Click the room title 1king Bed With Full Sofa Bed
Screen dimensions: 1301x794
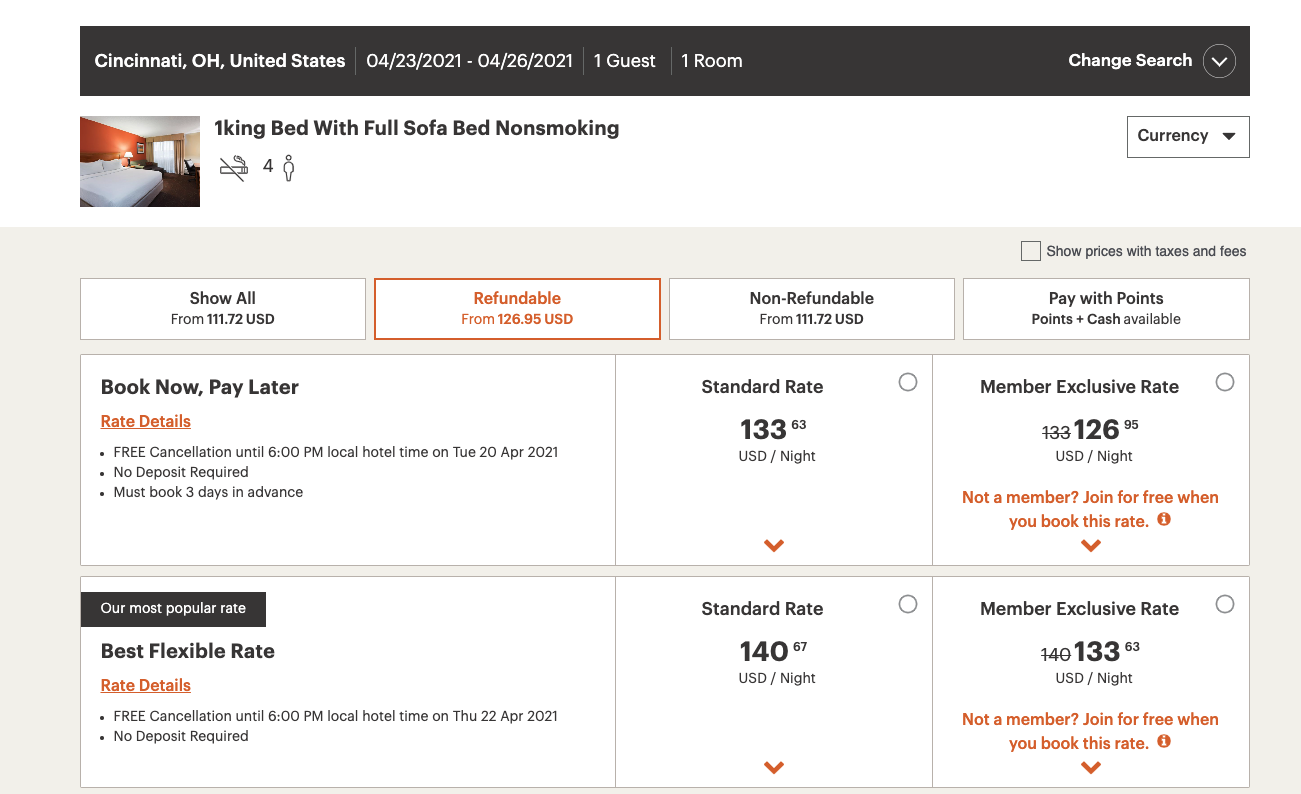pos(417,129)
